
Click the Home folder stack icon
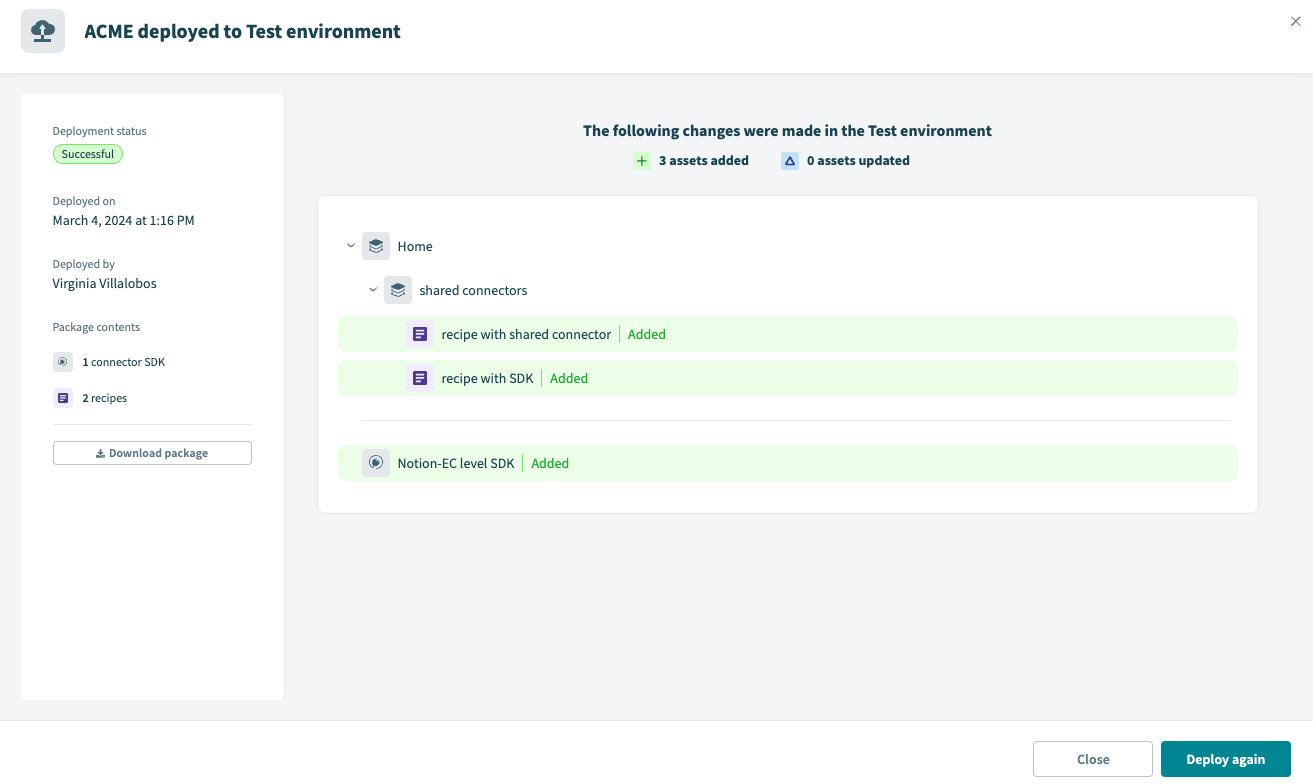(x=376, y=246)
